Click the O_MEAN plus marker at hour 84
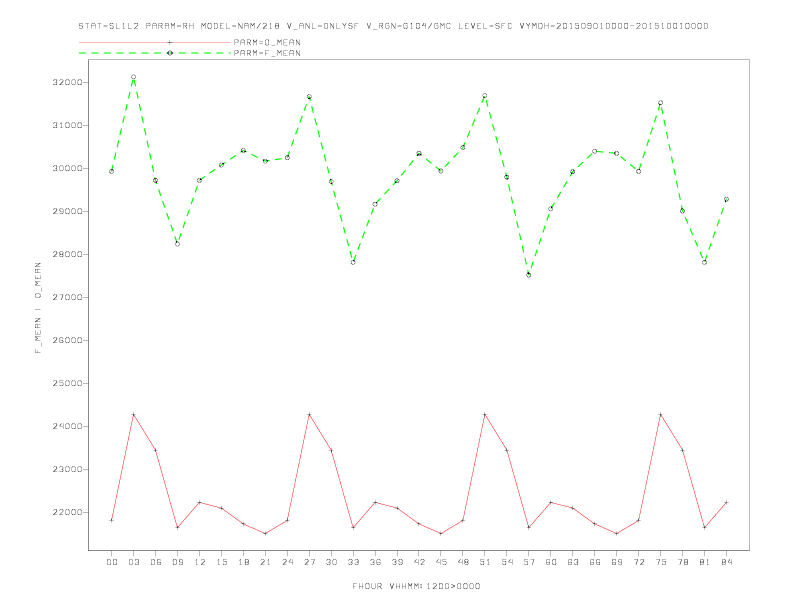792x612 pixels. [x=726, y=502]
